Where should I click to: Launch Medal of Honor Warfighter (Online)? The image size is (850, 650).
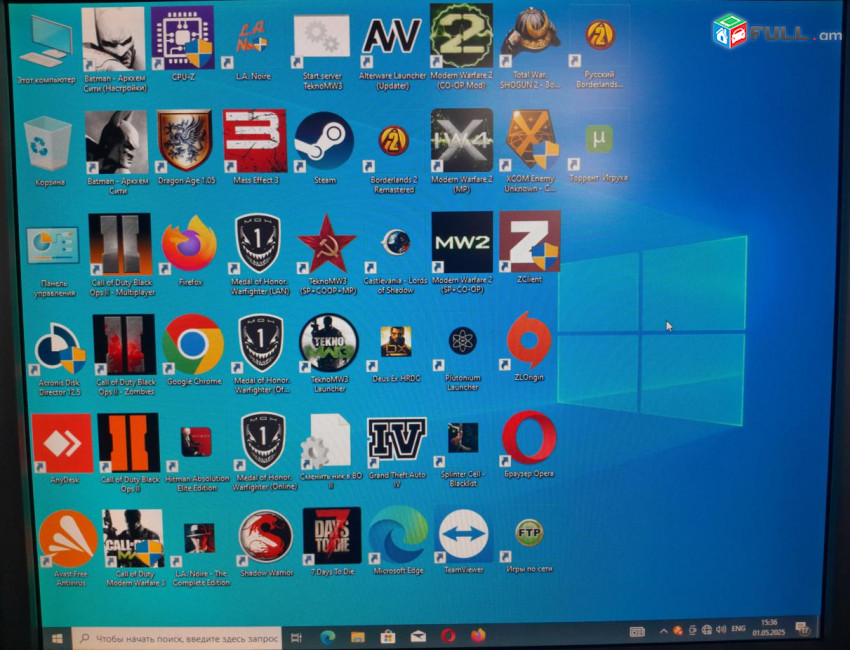[x=262, y=440]
